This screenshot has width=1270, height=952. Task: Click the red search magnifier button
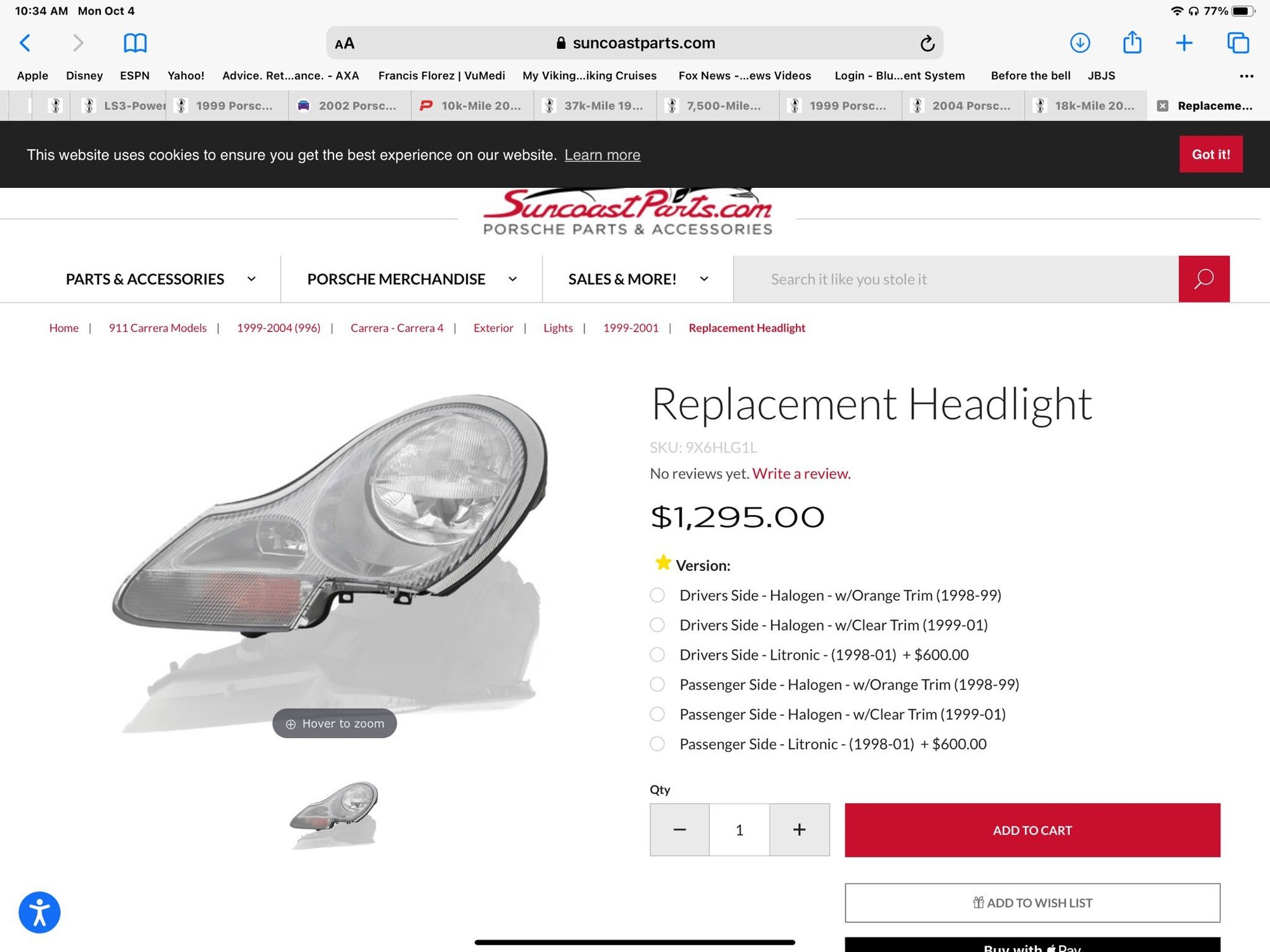click(1204, 279)
